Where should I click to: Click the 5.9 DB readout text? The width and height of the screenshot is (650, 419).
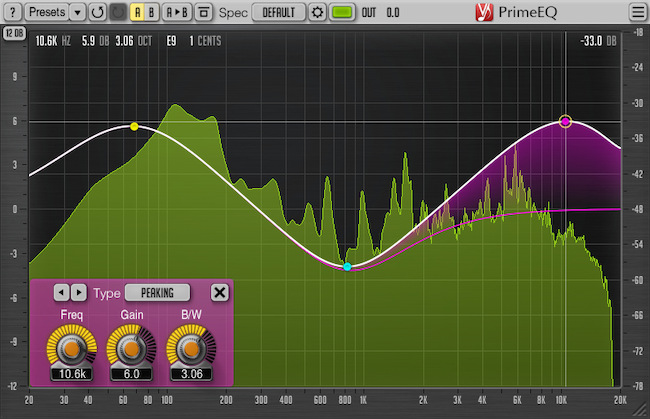[95, 41]
